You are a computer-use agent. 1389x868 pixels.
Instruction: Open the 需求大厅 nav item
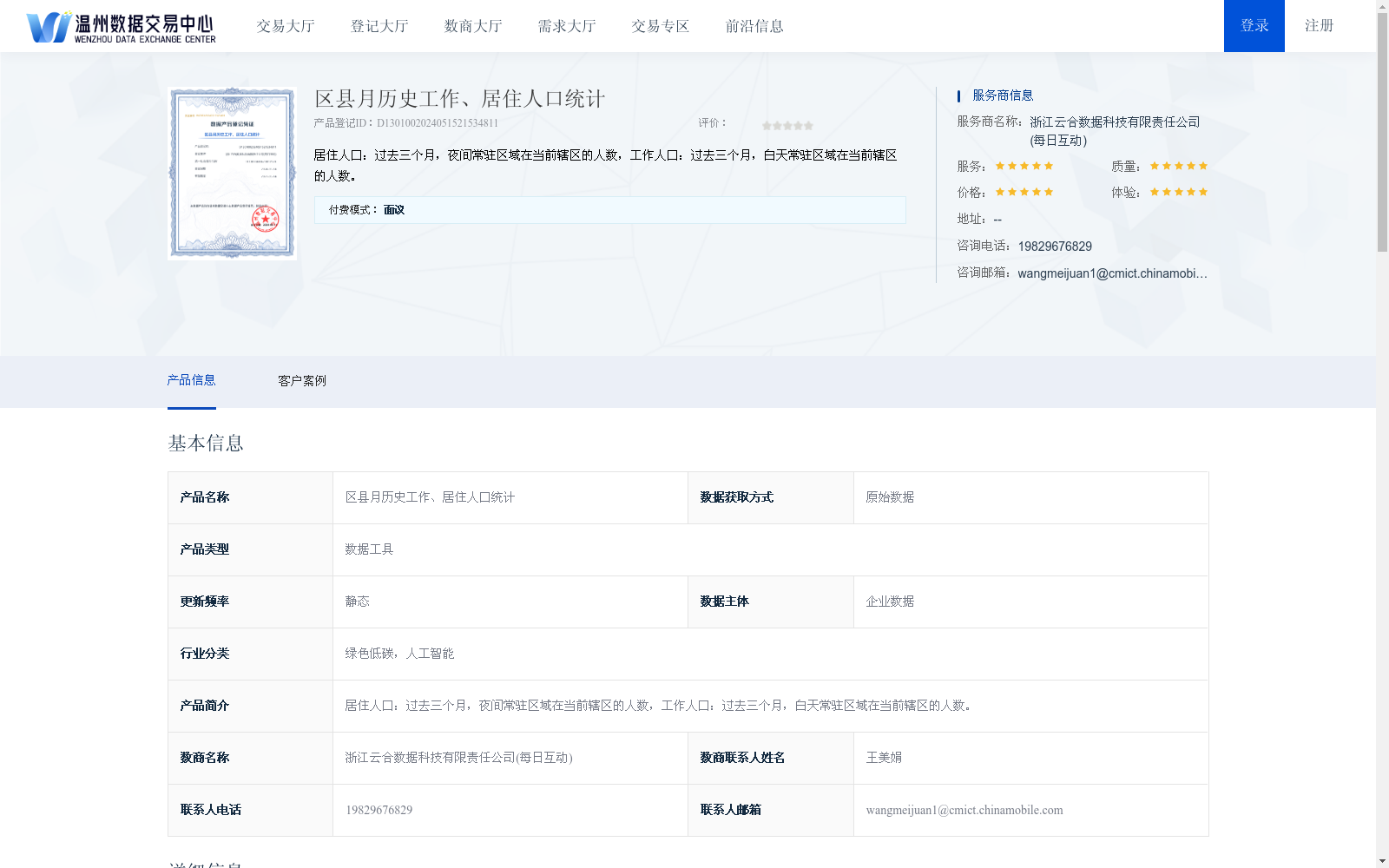click(567, 26)
